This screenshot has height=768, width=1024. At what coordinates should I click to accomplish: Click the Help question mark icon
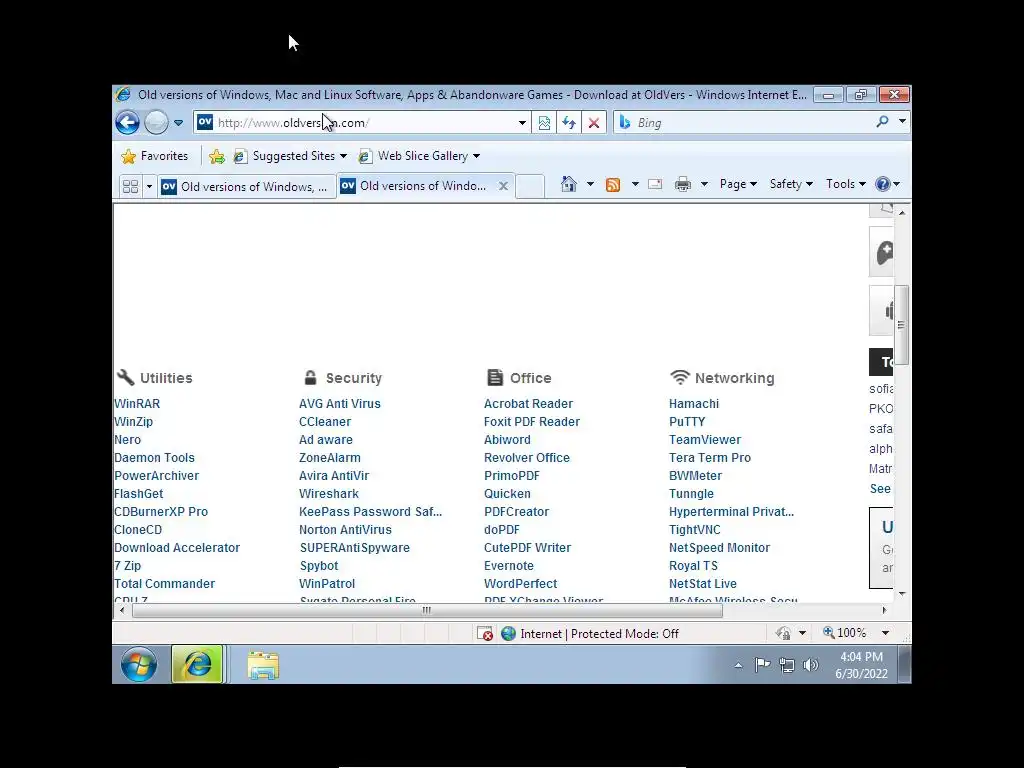883,184
